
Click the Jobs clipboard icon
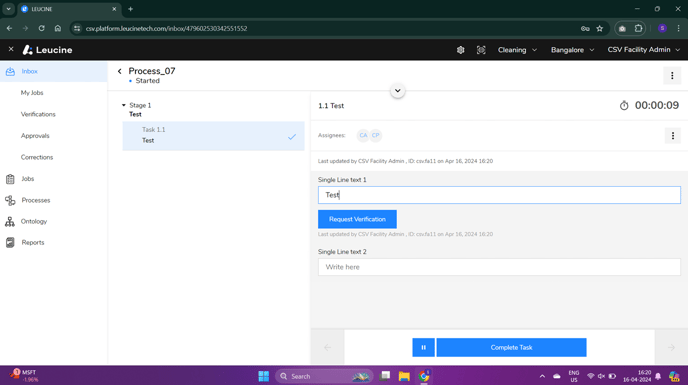[x=10, y=179]
